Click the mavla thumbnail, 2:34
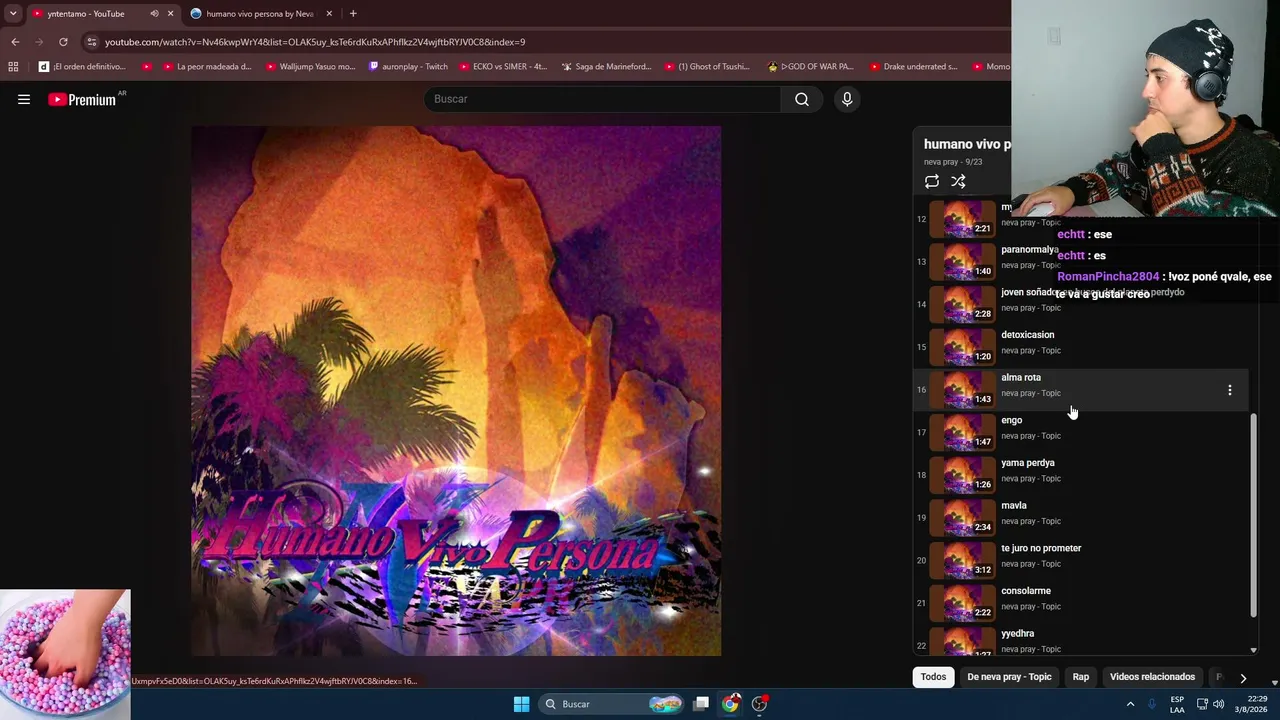Image resolution: width=1280 pixels, height=720 pixels. pyautogui.click(x=962, y=517)
